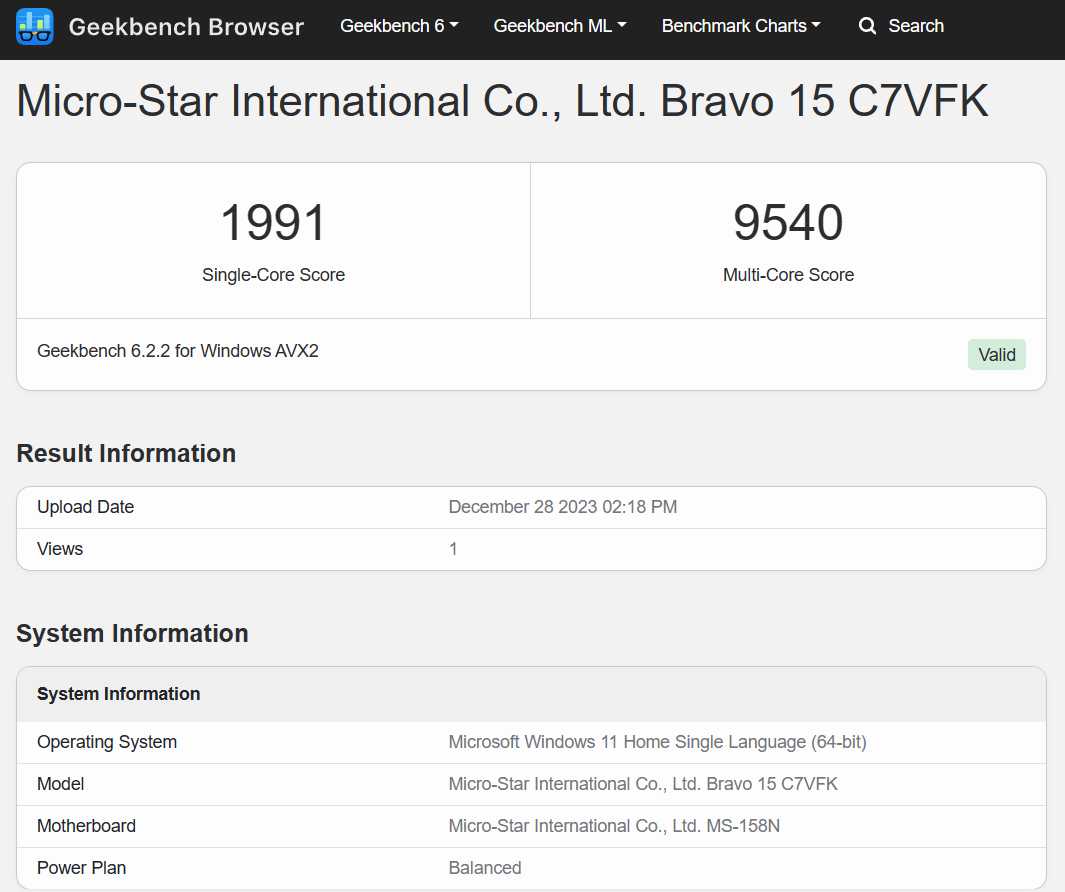
Task: Click the Microsoft Windows 11 operating system link
Action: pyautogui.click(x=657, y=742)
